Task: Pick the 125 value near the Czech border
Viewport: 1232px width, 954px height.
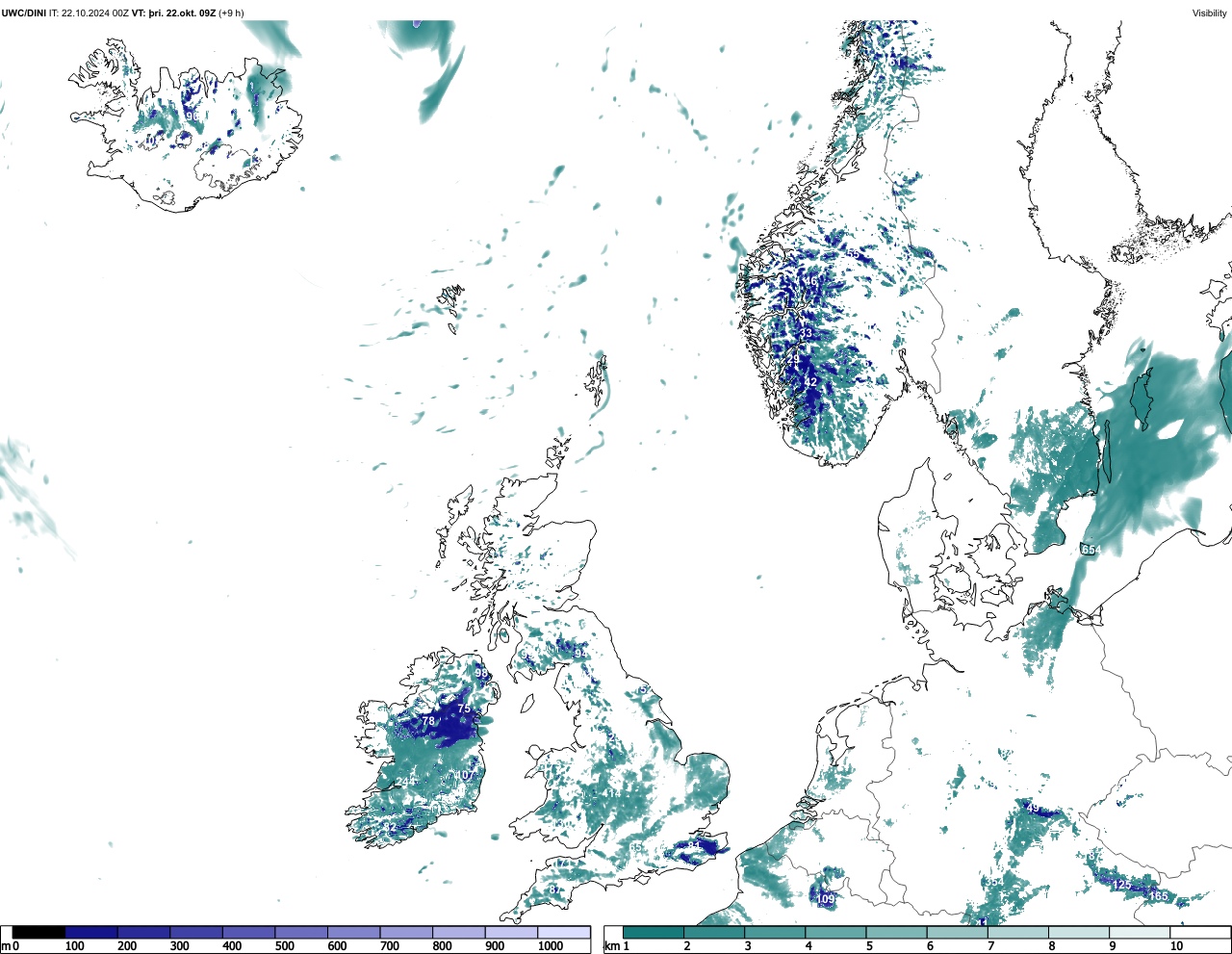Action: [1121, 885]
